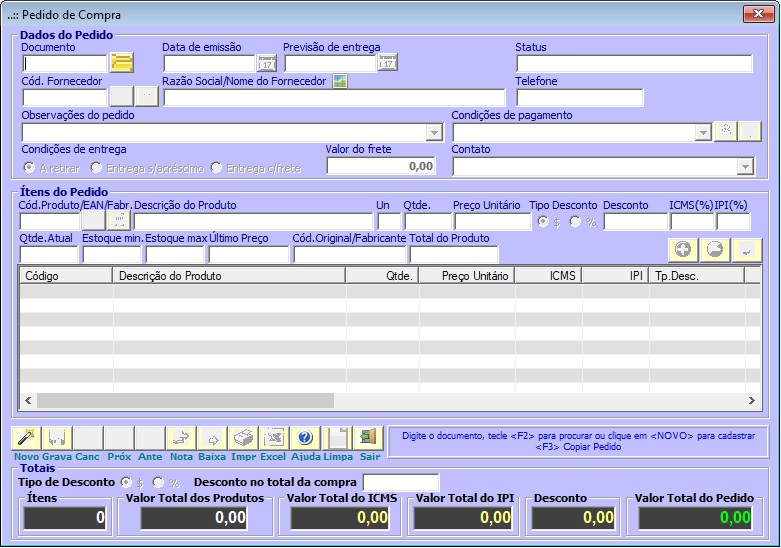
Task: Open Ajuda help question-mark icon
Action: (x=305, y=438)
